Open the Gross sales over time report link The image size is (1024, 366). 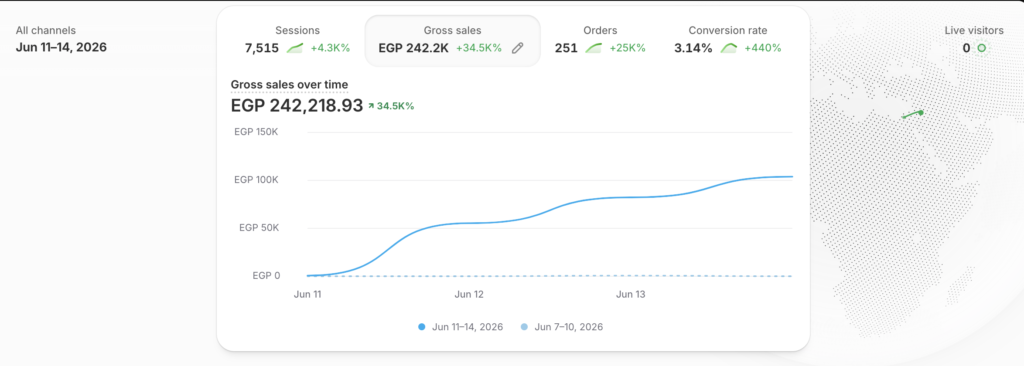point(289,84)
